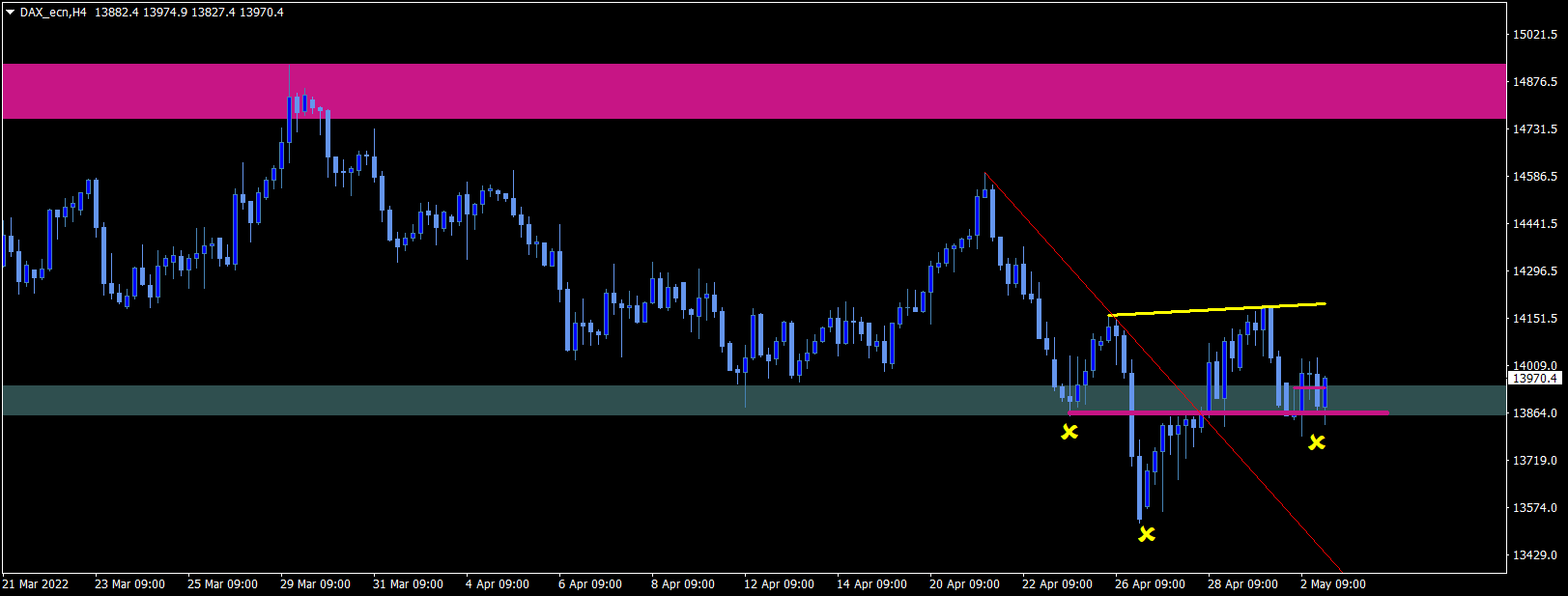Select the DAX_ecn,H4 symbol title

coord(52,13)
